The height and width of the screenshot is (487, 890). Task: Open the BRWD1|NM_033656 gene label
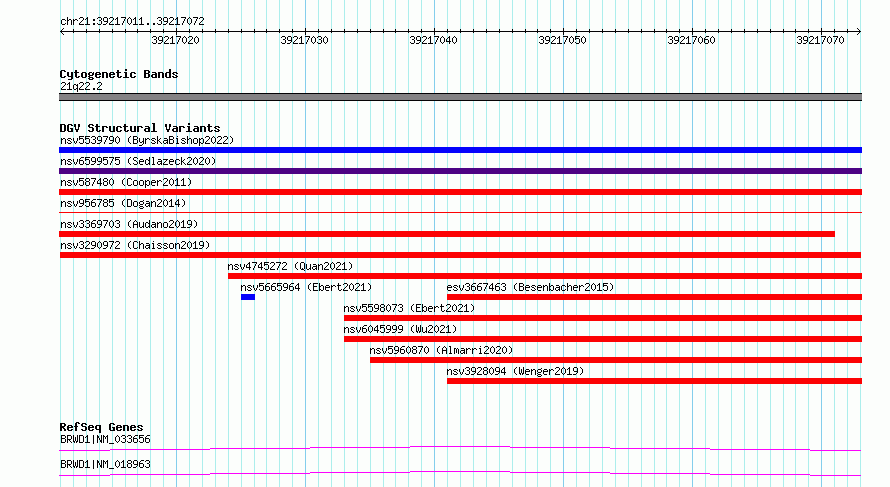pos(105,439)
